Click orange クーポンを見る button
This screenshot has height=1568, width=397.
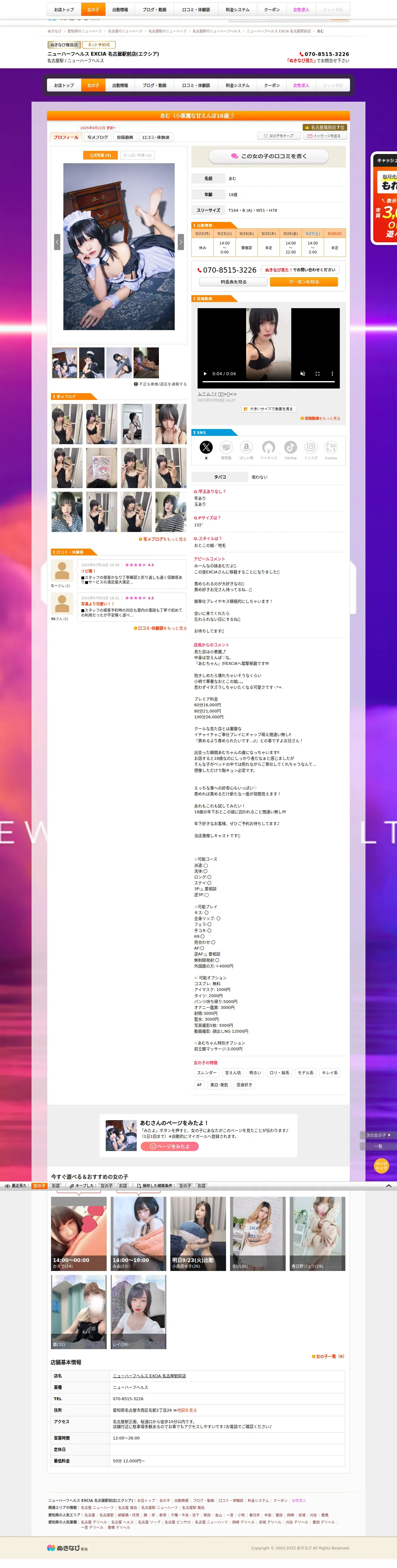(x=304, y=282)
